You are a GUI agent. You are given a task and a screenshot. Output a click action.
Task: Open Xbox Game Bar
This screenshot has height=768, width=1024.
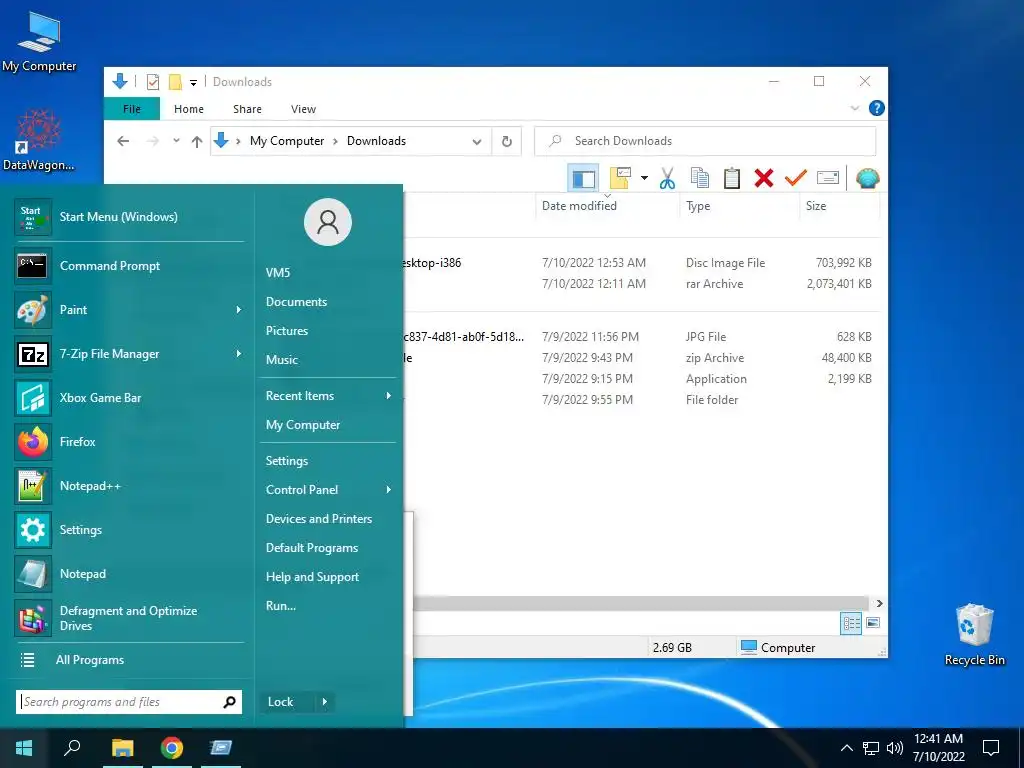coord(129,398)
